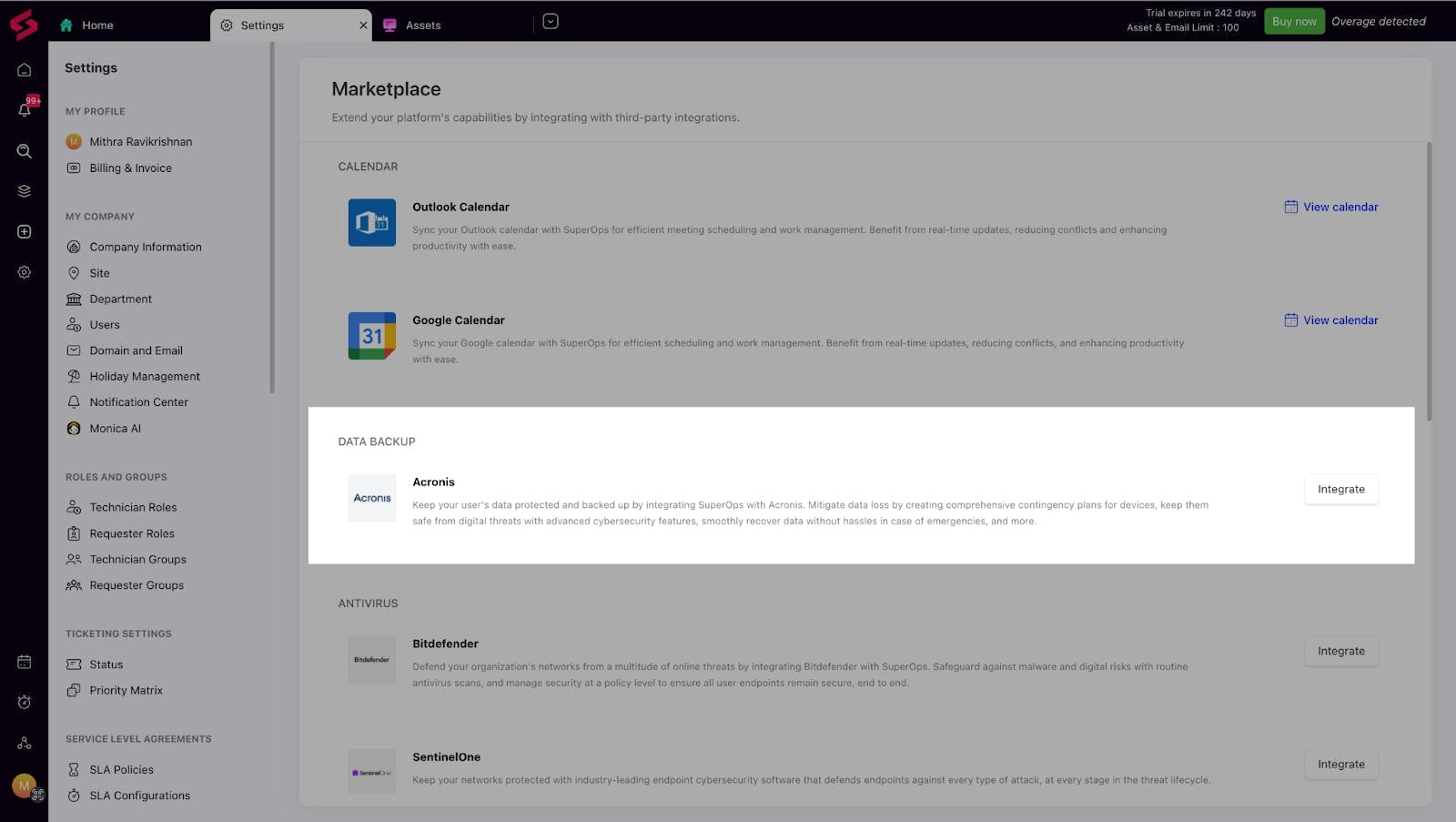View calendar for Outlook Calendar
1456x822 pixels.
(1331, 208)
